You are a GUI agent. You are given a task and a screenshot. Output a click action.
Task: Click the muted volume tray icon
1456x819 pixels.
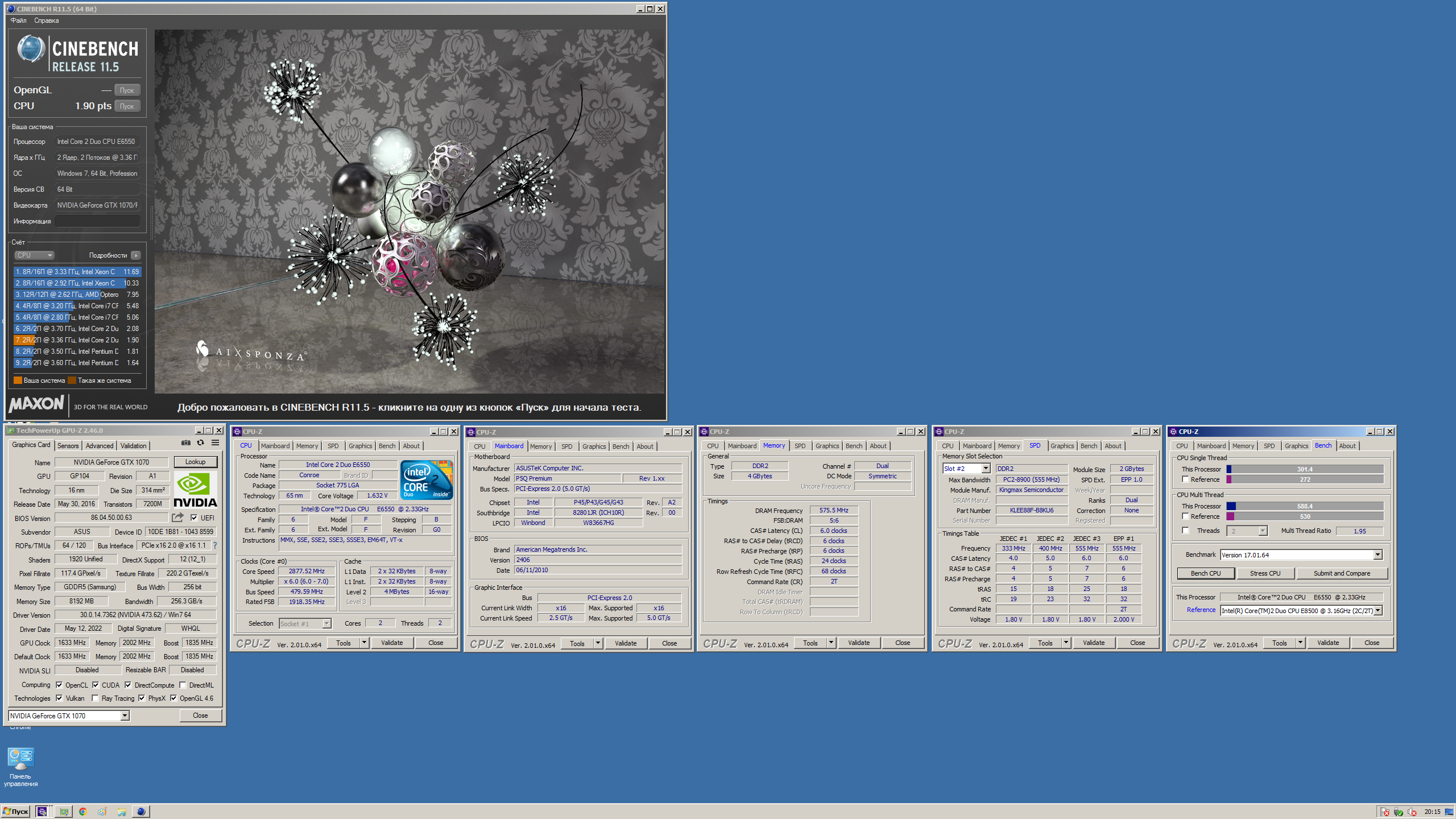1412,812
